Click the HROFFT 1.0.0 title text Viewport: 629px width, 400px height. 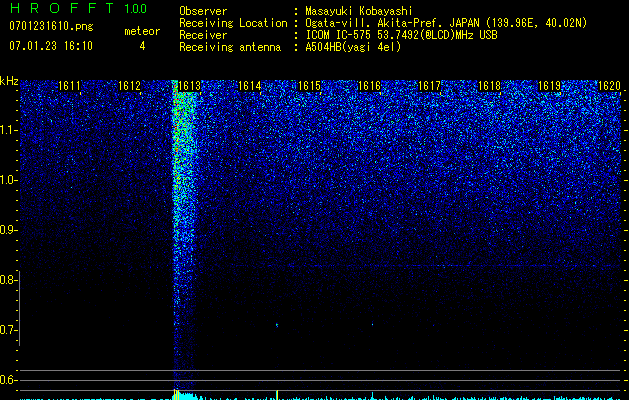click(78, 8)
